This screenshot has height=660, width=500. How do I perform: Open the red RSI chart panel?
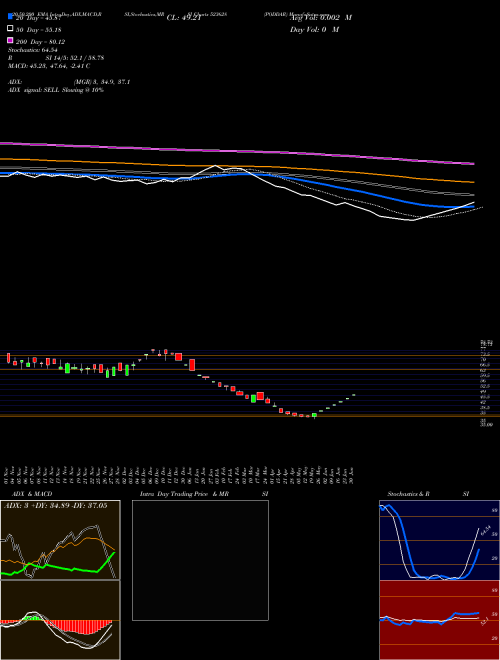point(439,620)
